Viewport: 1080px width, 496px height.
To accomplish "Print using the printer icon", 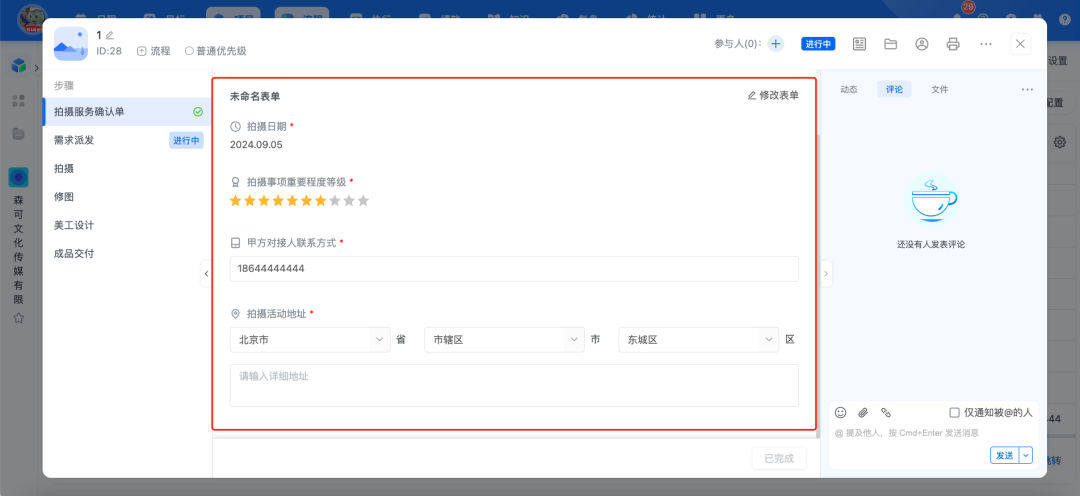I will click(x=953, y=44).
